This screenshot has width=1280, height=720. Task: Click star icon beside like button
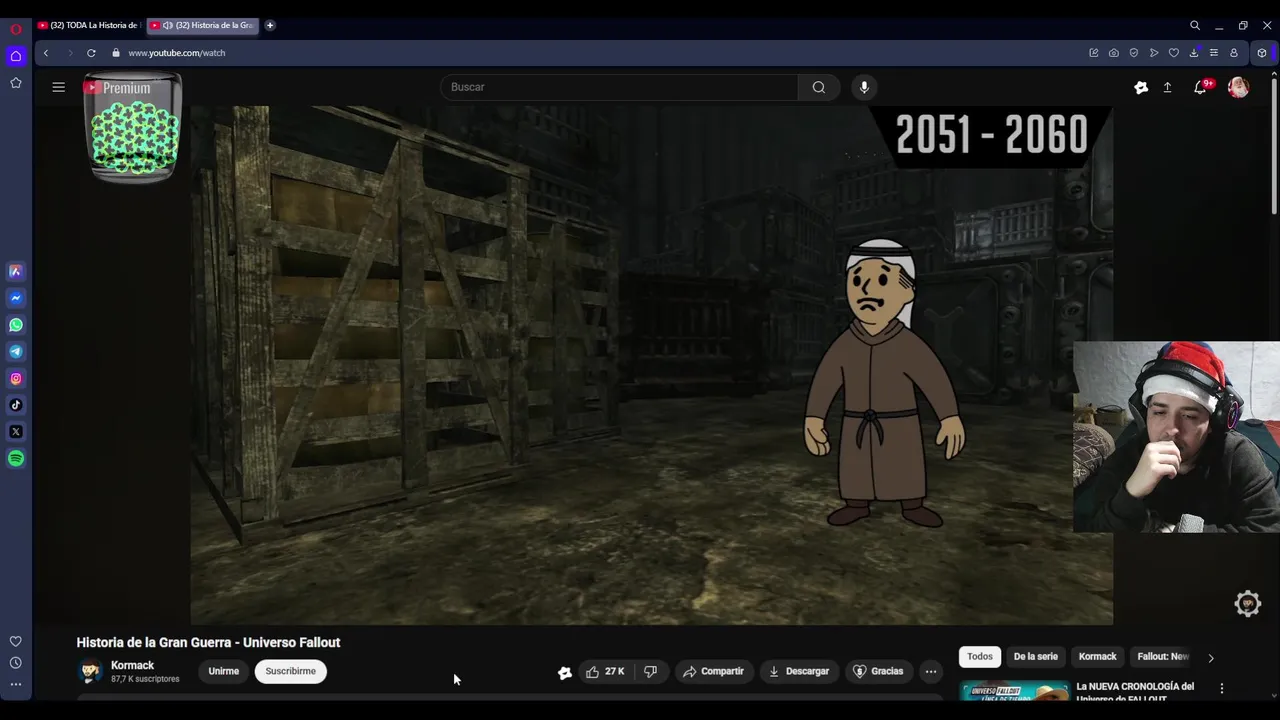pyautogui.click(x=565, y=672)
